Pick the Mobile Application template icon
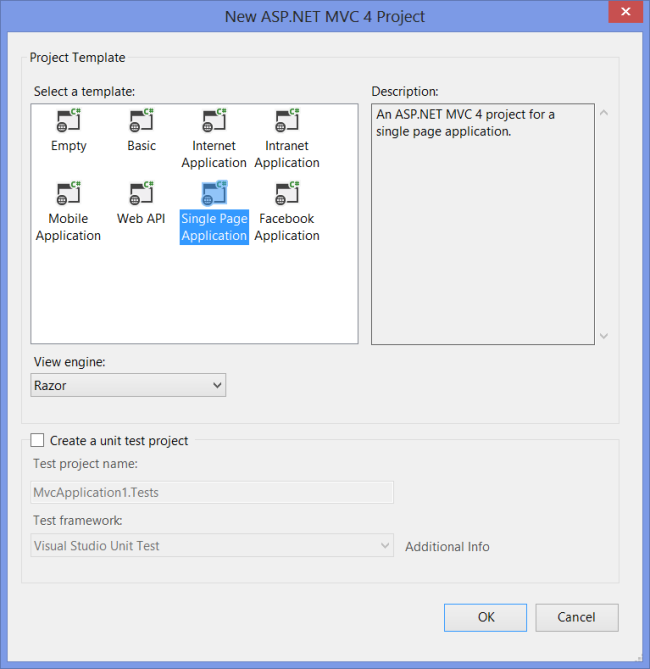 pos(68,193)
